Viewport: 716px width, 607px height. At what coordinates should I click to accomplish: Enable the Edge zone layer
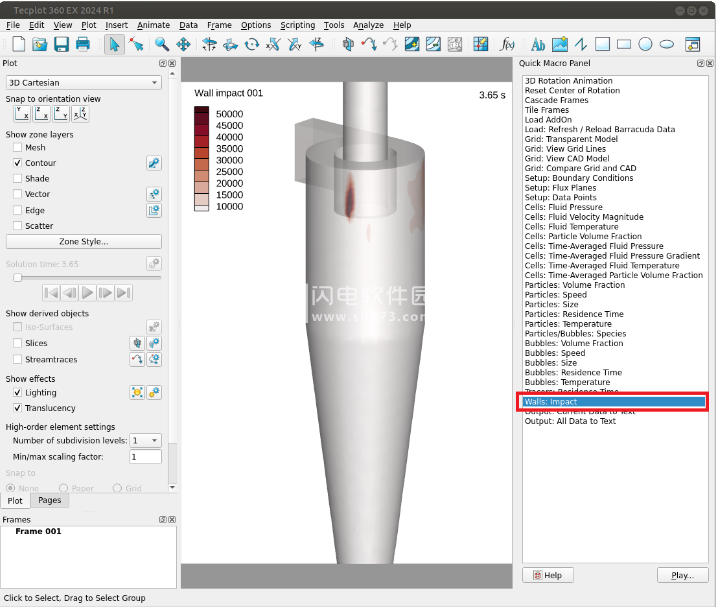[17, 211]
